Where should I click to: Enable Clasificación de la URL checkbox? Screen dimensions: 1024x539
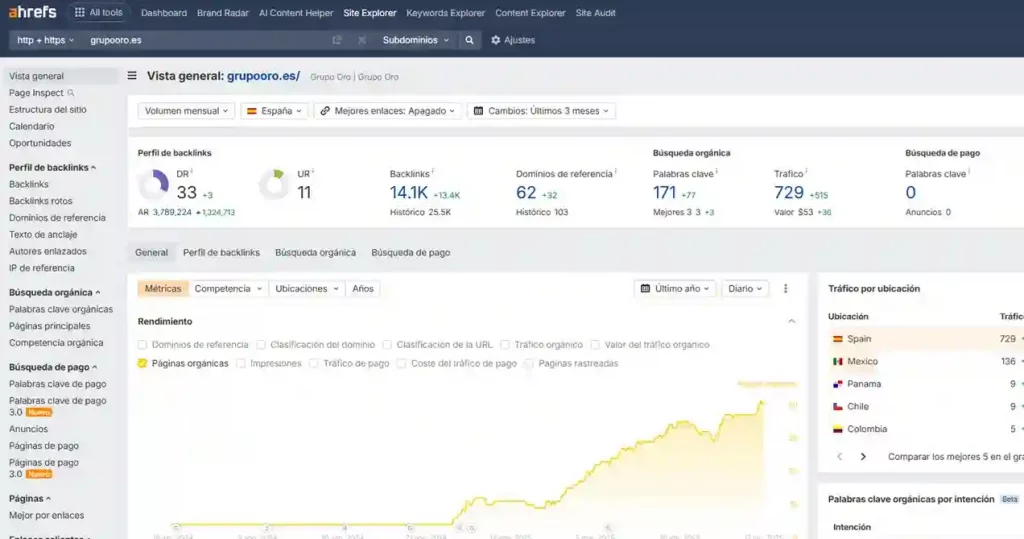point(387,344)
